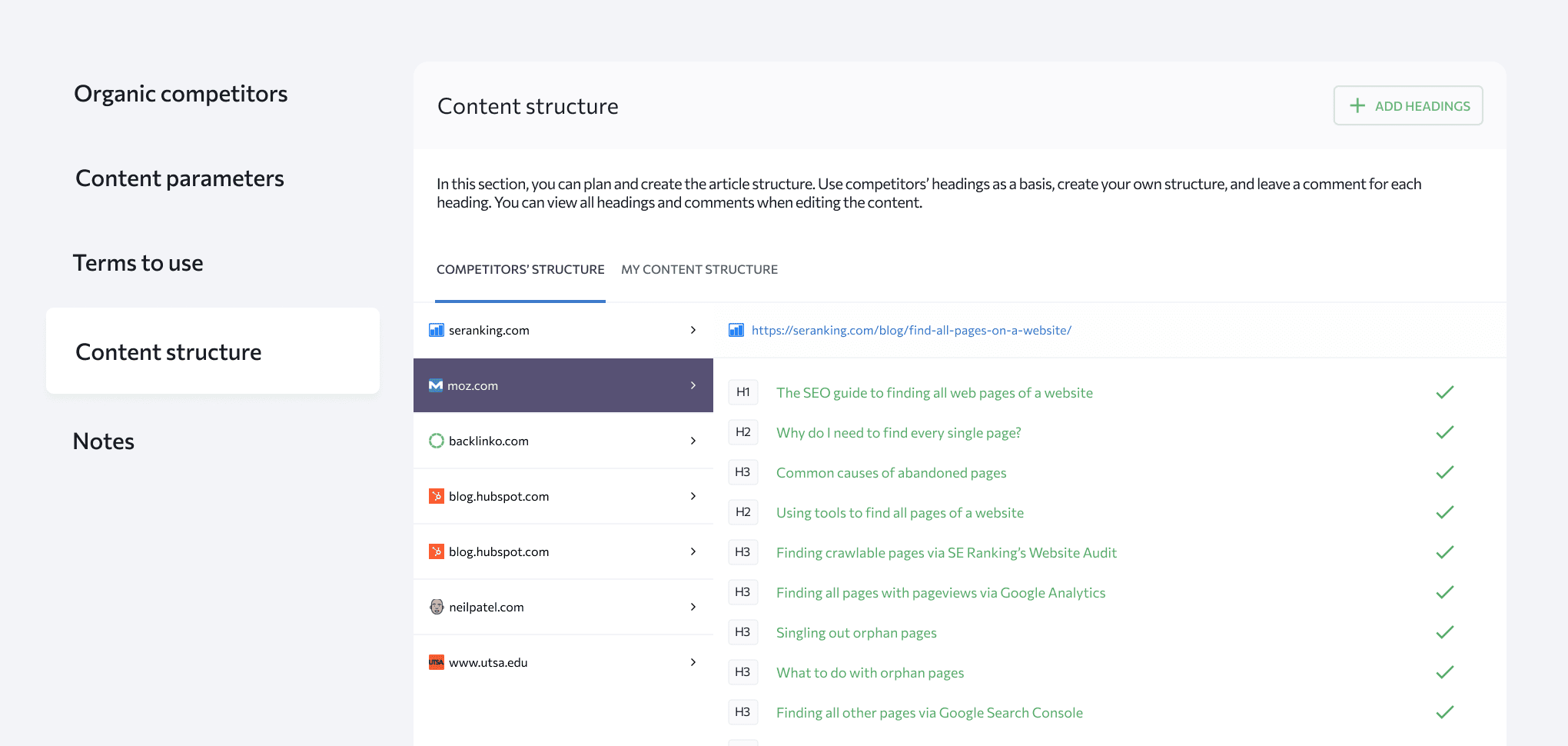Click the Moz "M" icon in the domain list
This screenshot has width=1568, height=746.
436,385
